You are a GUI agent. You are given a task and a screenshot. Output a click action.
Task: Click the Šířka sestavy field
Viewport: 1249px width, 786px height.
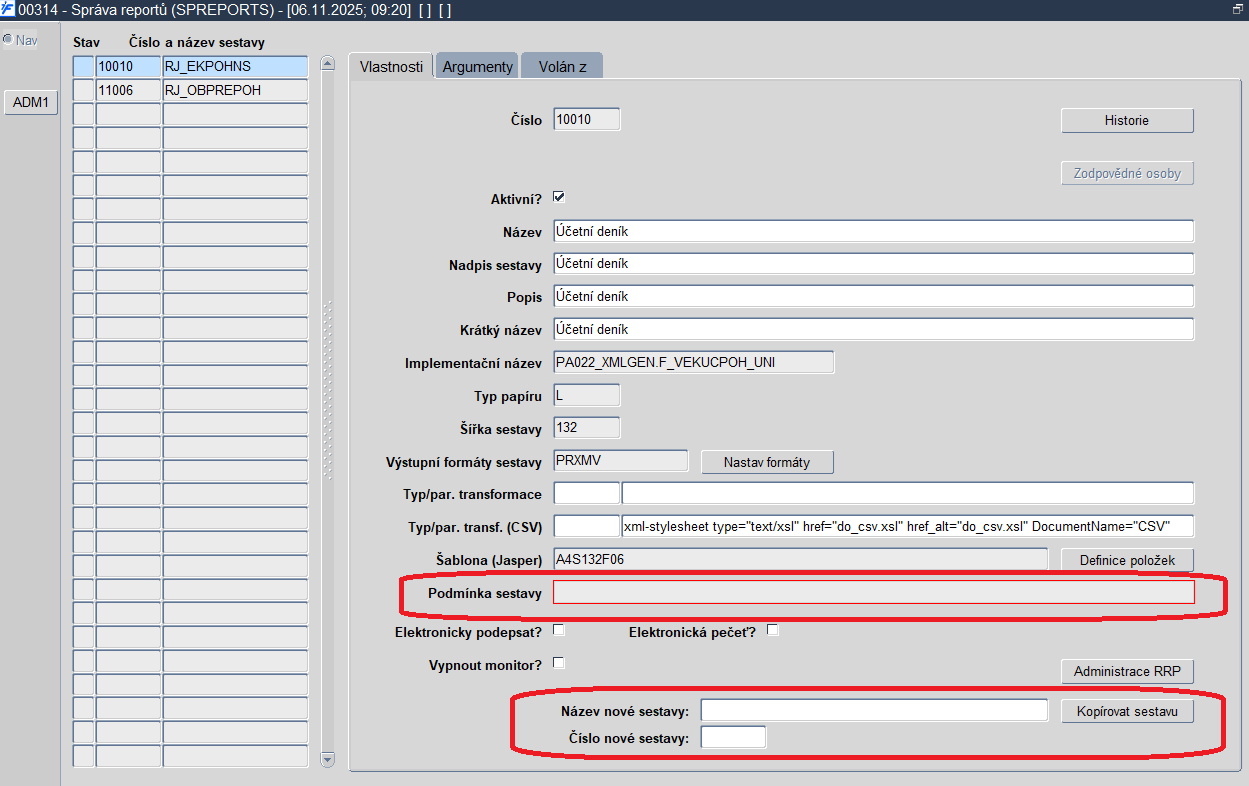pyautogui.click(x=586, y=428)
